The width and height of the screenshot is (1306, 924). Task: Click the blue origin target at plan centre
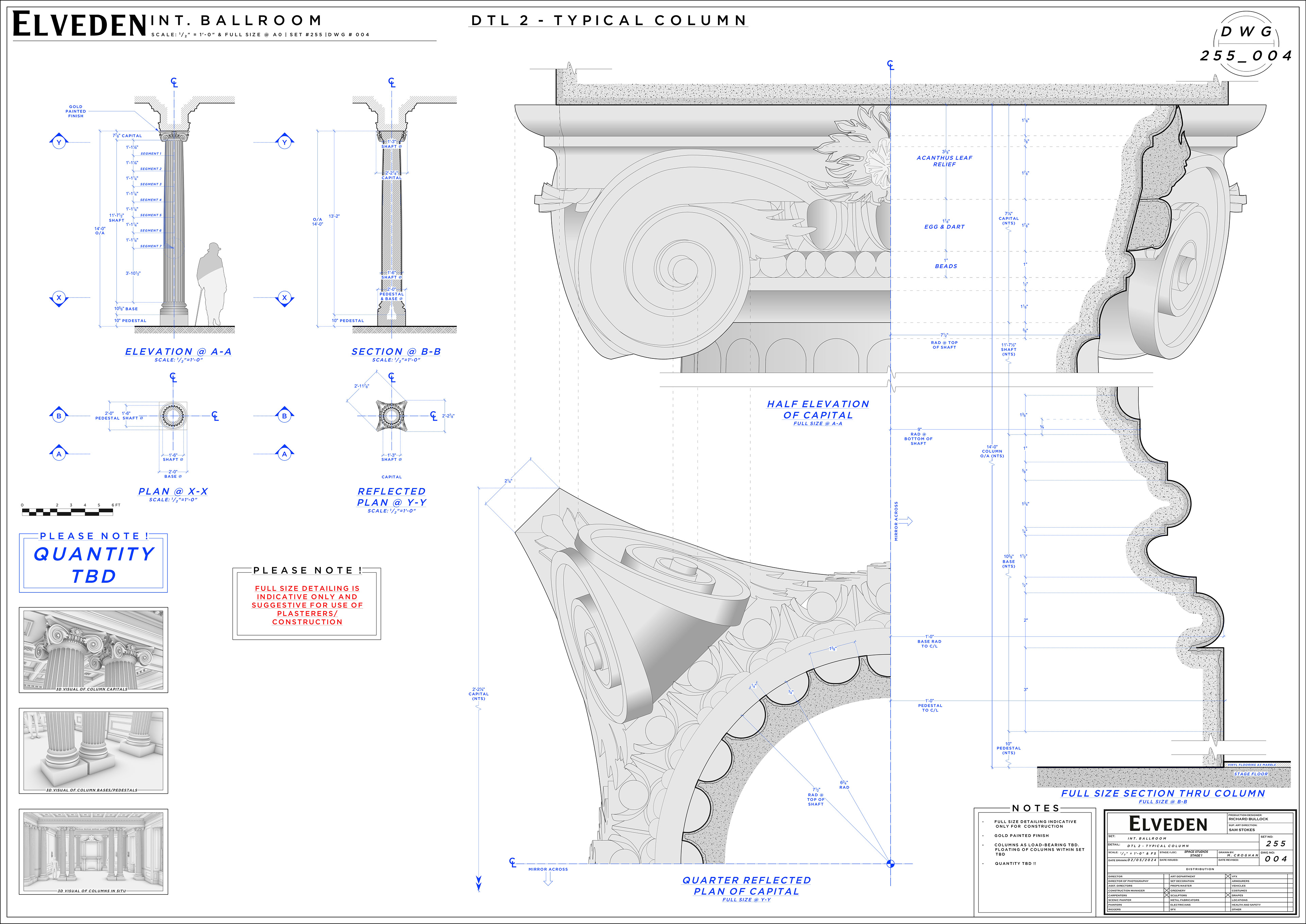click(x=891, y=864)
